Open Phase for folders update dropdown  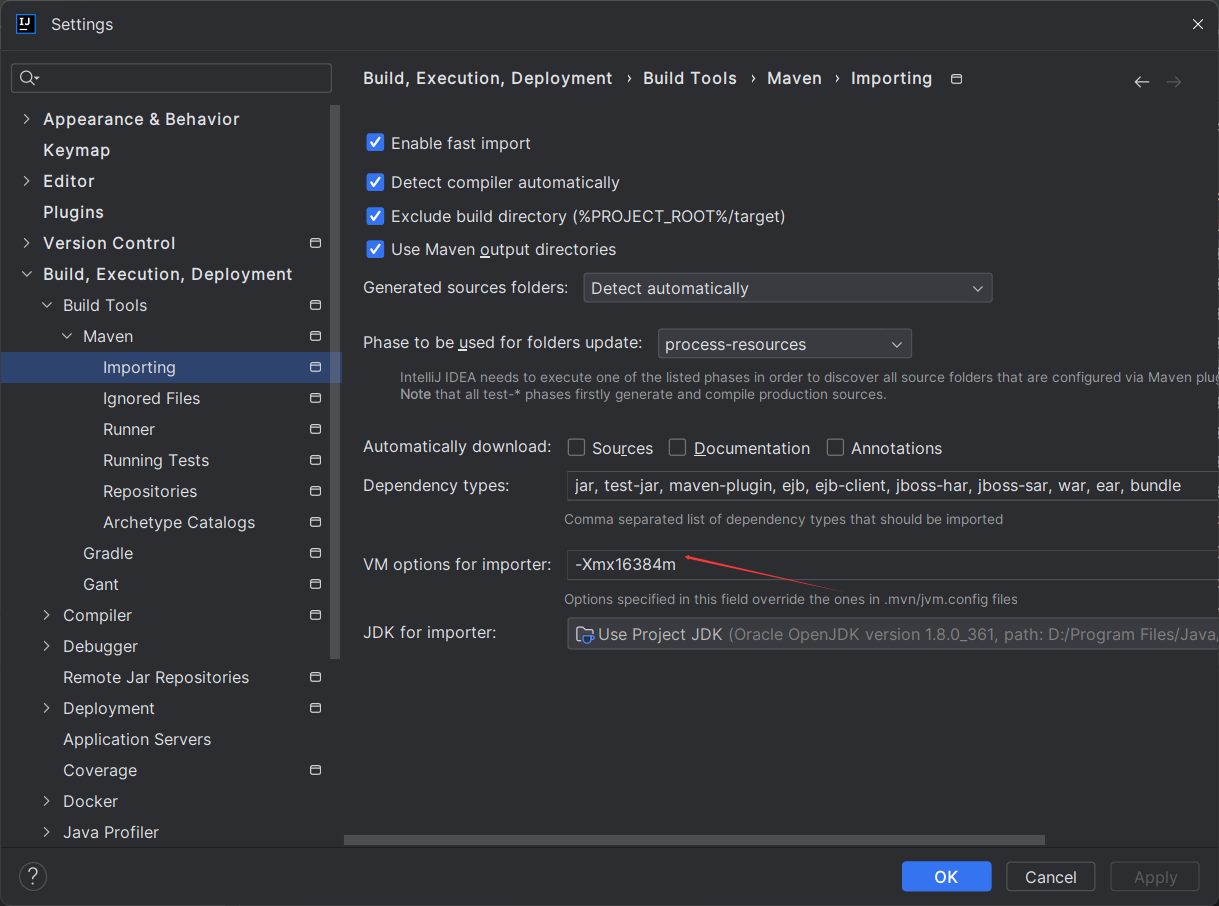(x=785, y=344)
